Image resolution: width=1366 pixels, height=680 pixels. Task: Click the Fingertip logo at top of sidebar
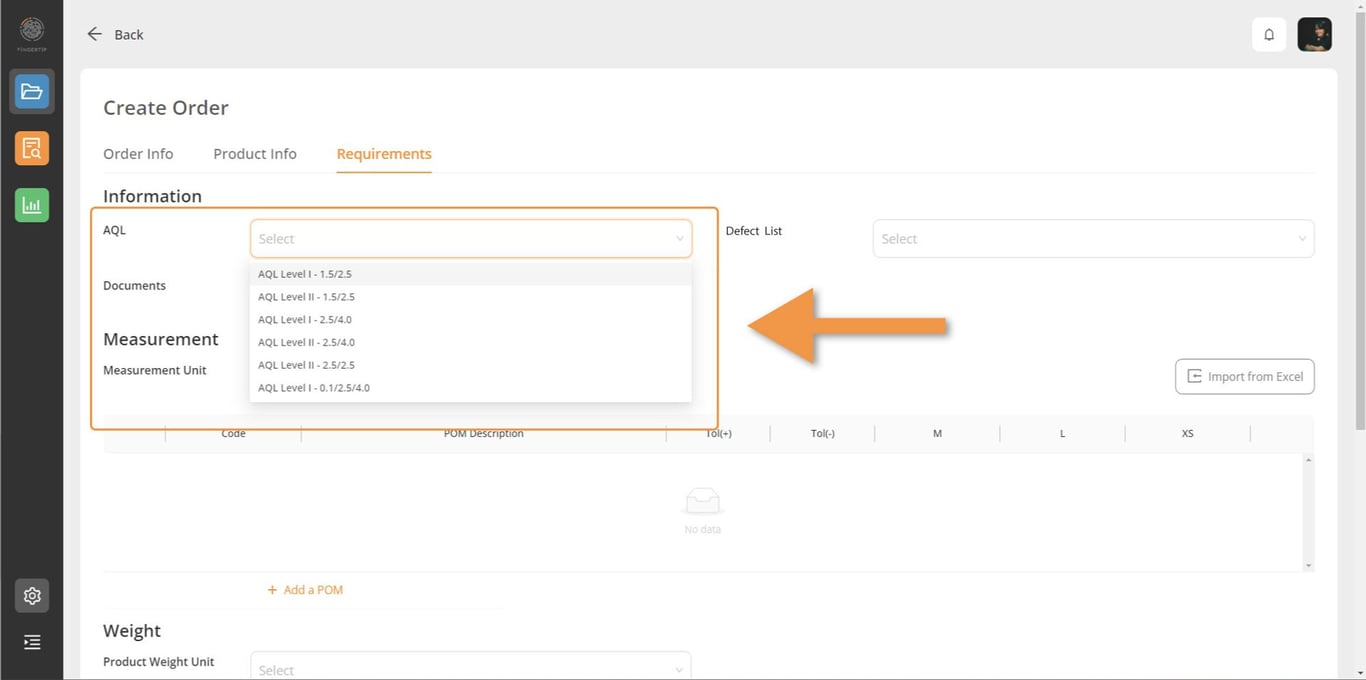point(32,32)
